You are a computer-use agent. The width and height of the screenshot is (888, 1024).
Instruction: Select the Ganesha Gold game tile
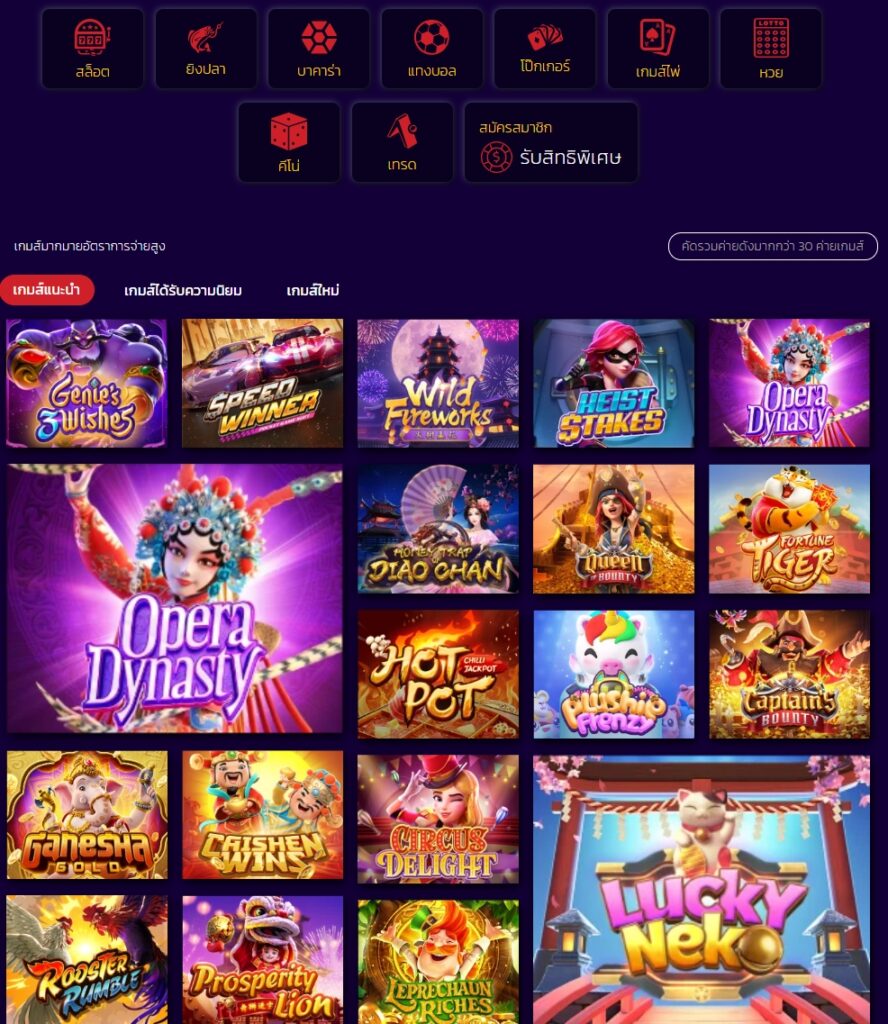click(87, 814)
